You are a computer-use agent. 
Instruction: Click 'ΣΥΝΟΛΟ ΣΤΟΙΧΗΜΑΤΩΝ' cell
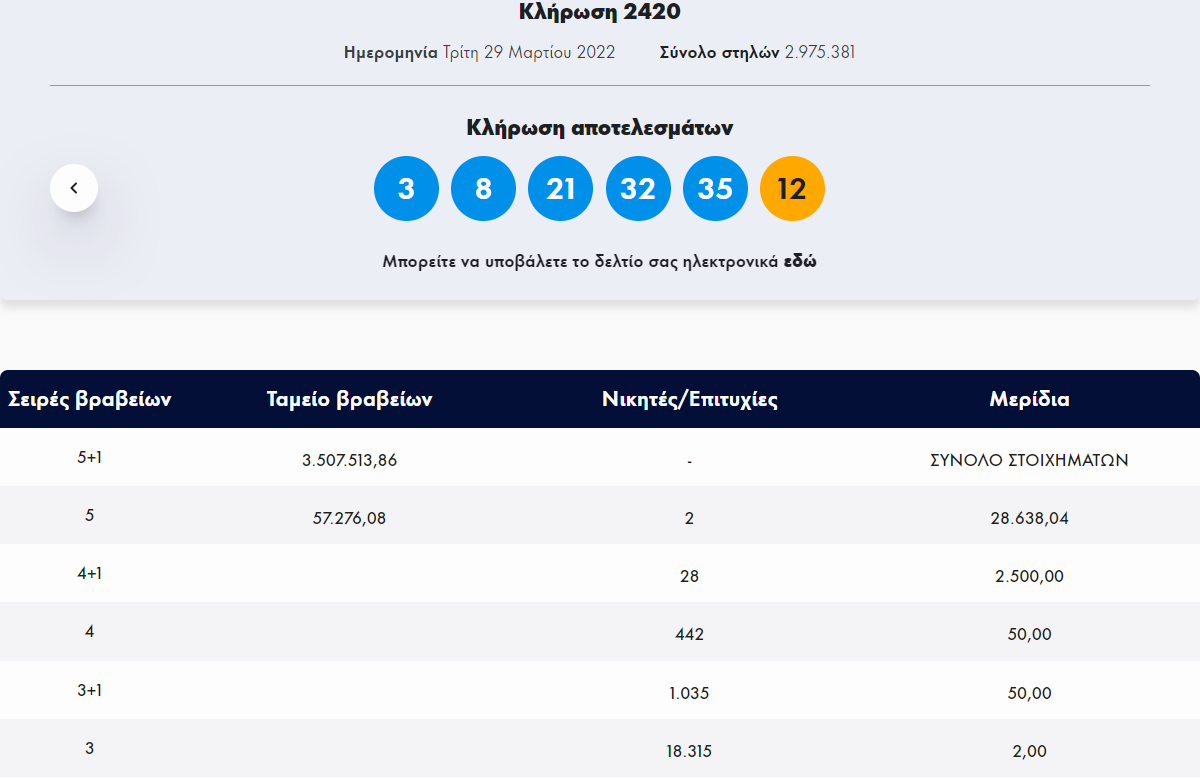(1030, 460)
